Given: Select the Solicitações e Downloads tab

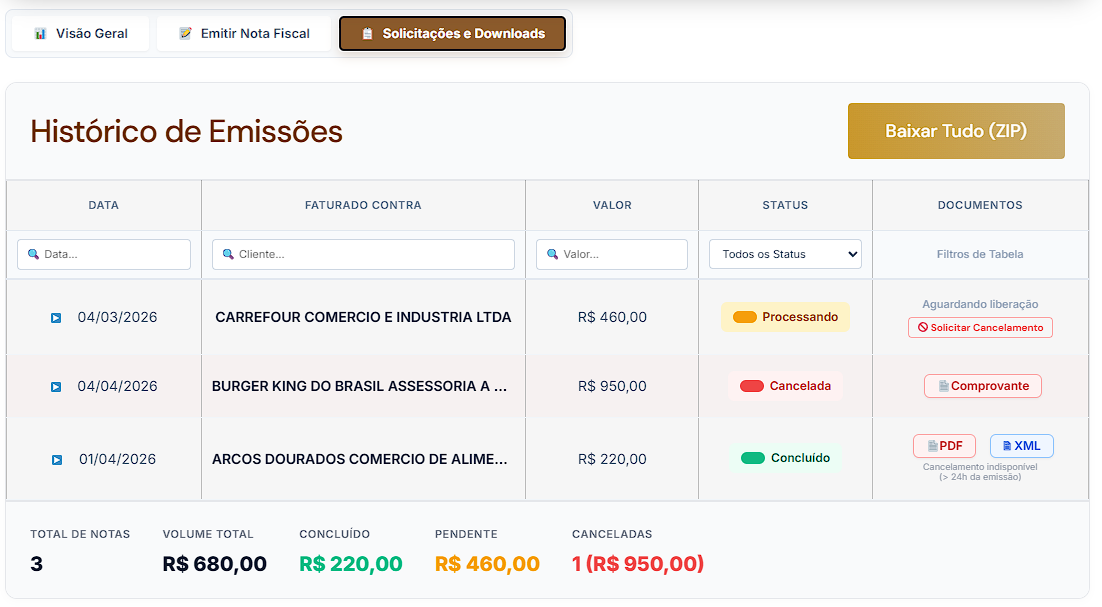Looking at the screenshot, I should click(x=452, y=34).
